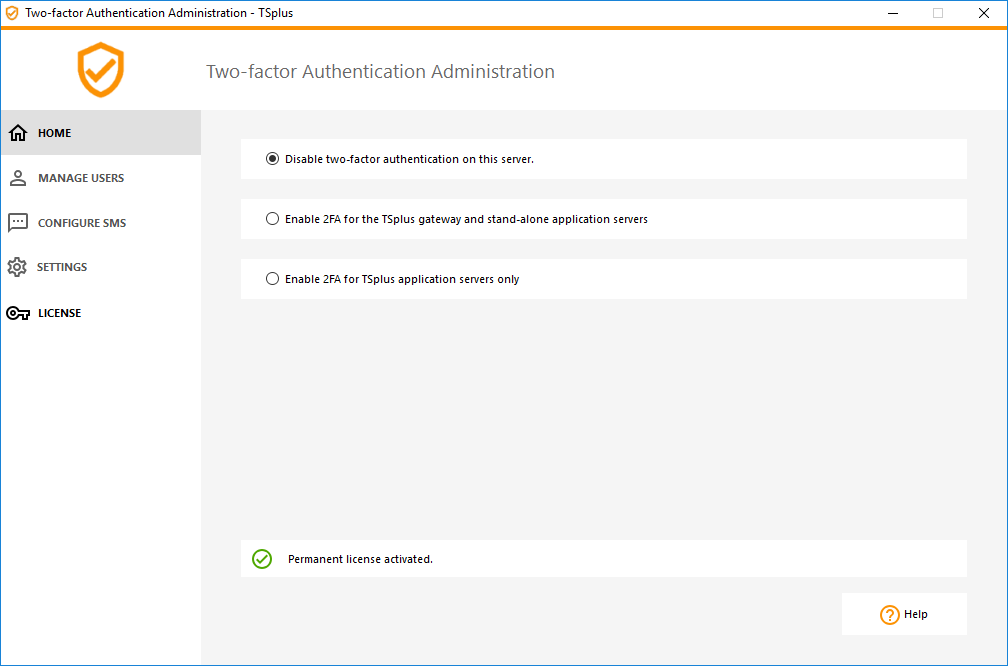Click the orange TSplus shield logo
1008x666 pixels.
coord(100,70)
